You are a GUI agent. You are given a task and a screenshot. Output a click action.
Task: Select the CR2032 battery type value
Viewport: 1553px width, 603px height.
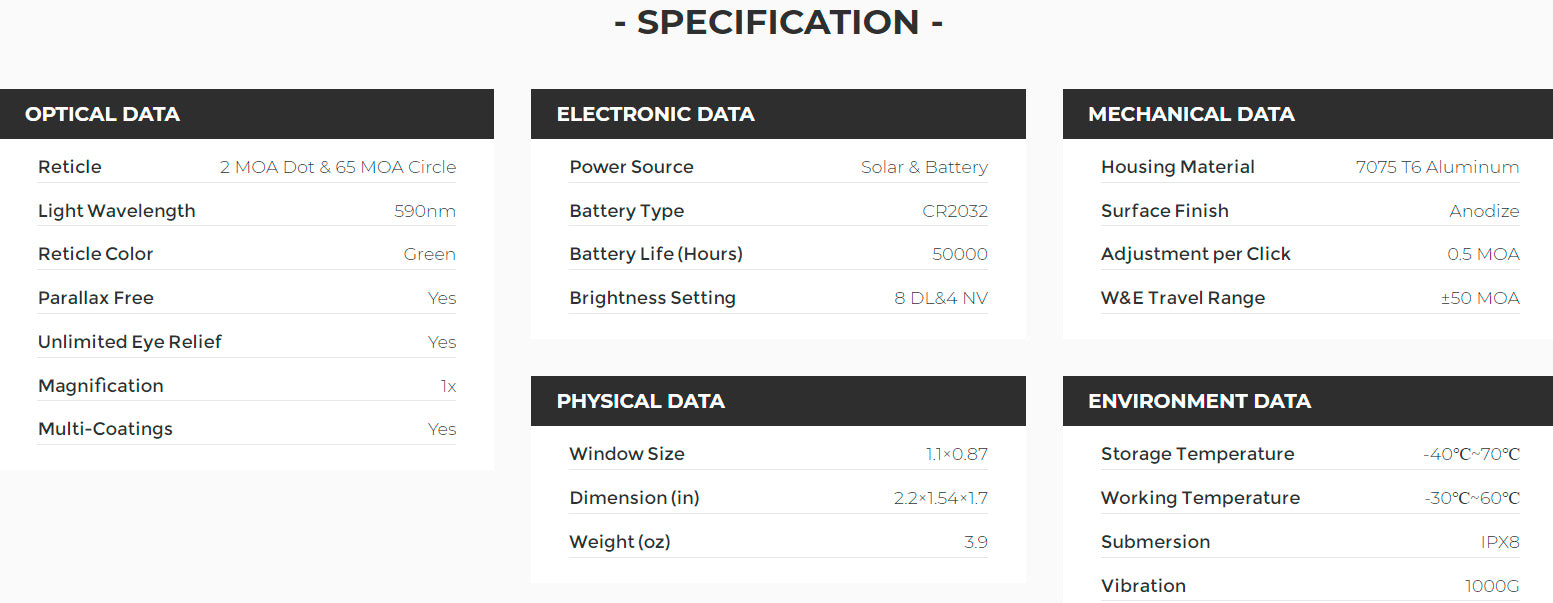tap(955, 211)
